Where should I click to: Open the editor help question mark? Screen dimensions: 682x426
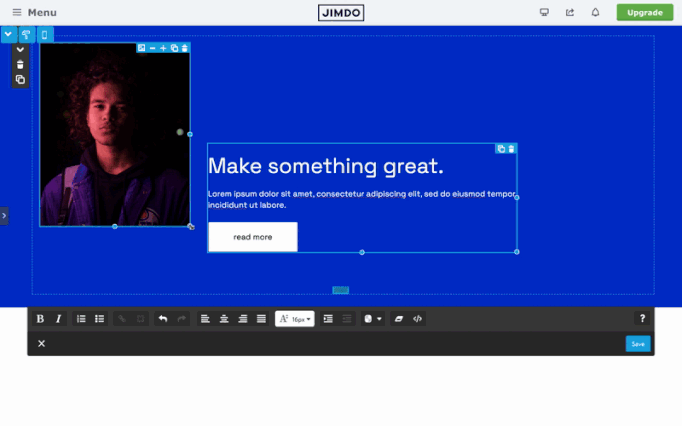point(642,319)
